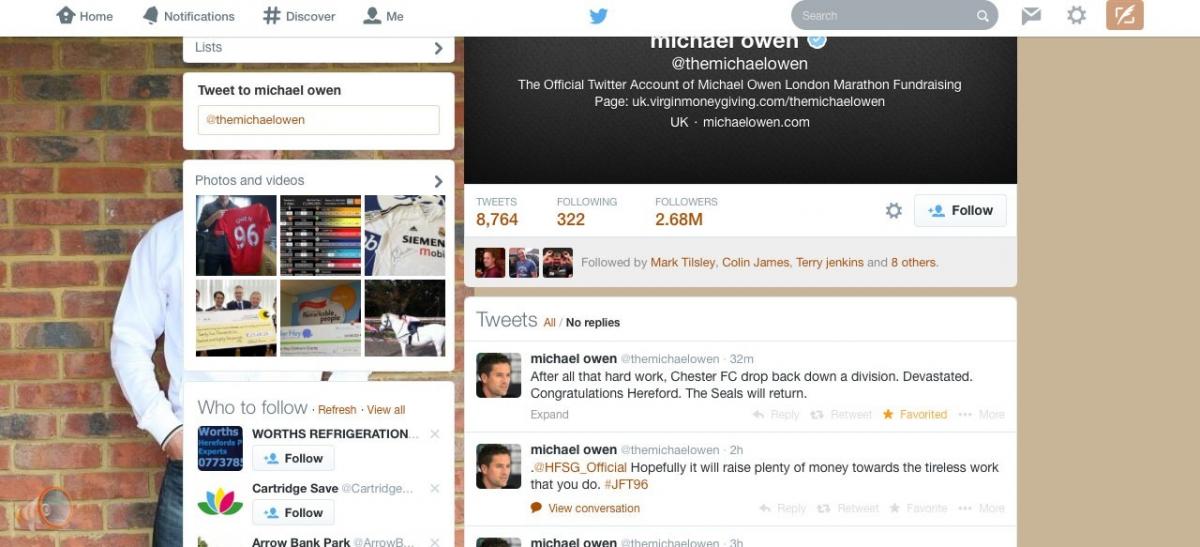Reply to the Chester FC tweet
1200x547 pixels.
pyautogui.click(x=776, y=414)
